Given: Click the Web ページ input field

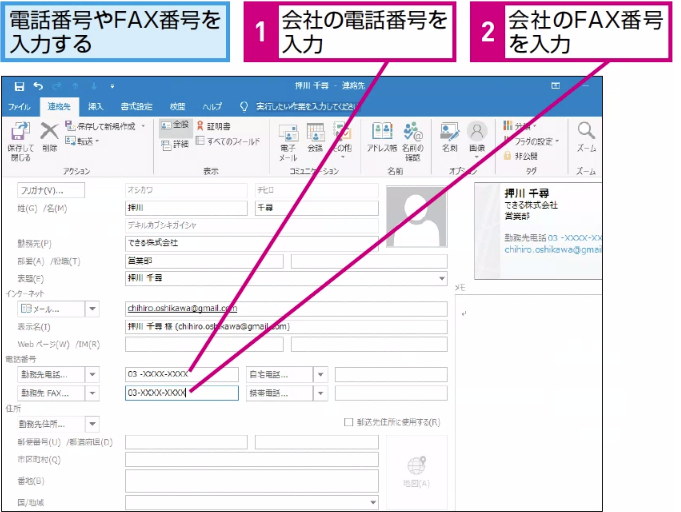Looking at the screenshot, I should coord(204,344).
